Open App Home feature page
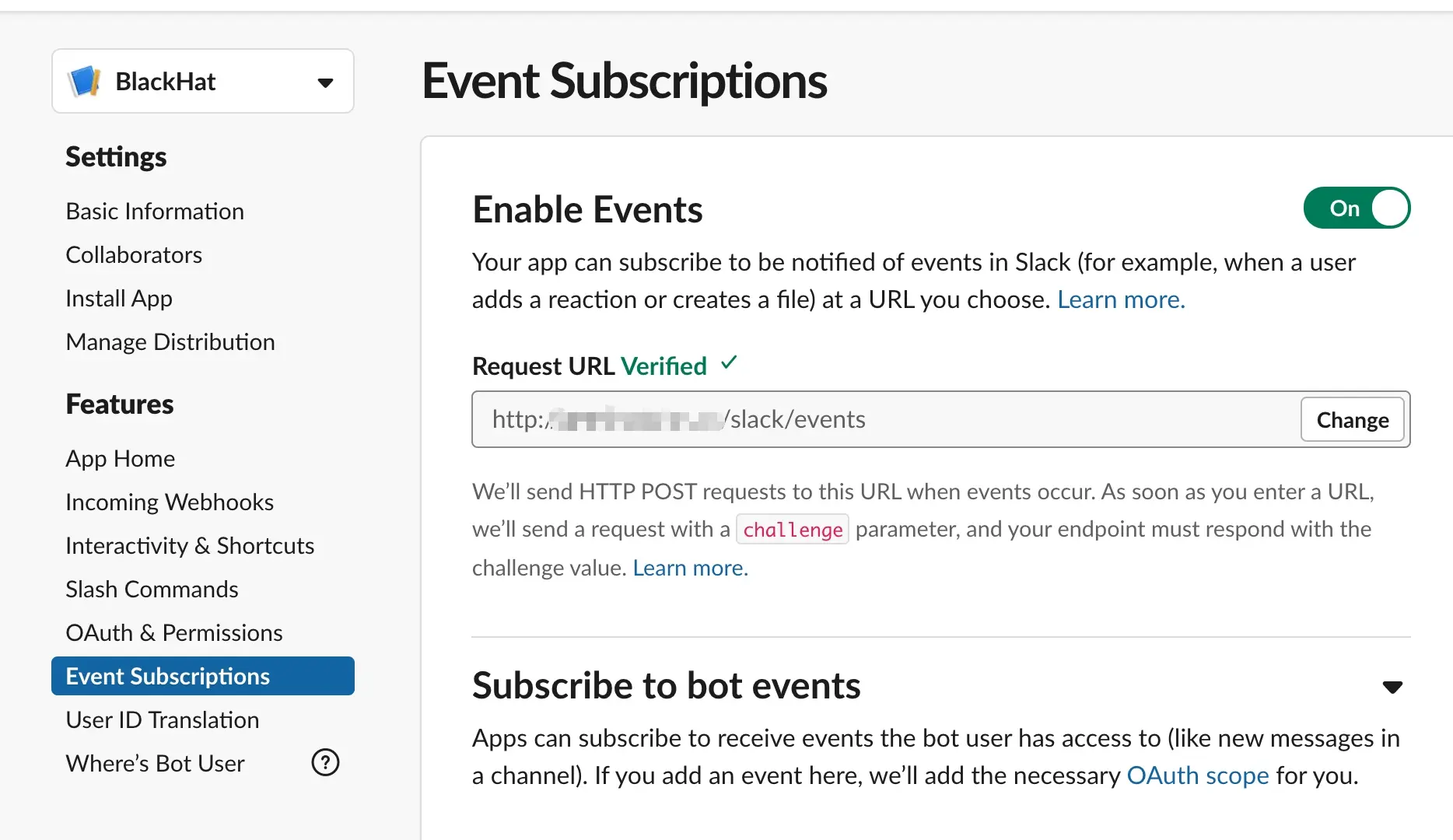Image resolution: width=1453 pixels, height=840 pixels. click(121, 459)
